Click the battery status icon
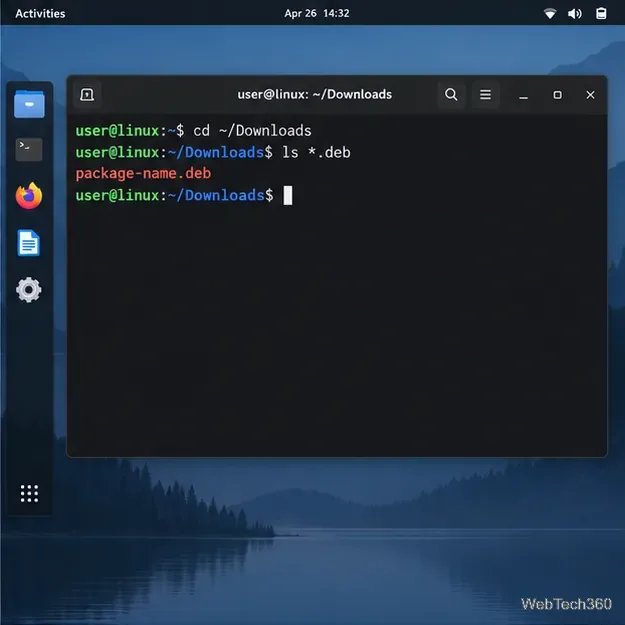Viewport: 625px width, 625px height. click(601, 14)
